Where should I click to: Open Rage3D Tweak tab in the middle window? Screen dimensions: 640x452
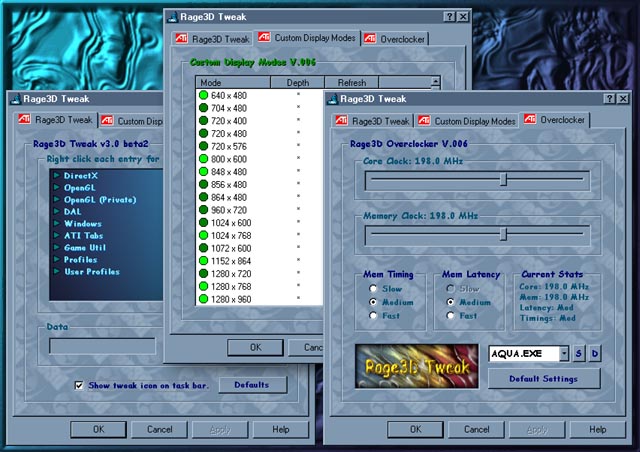(x=213, y=39)
